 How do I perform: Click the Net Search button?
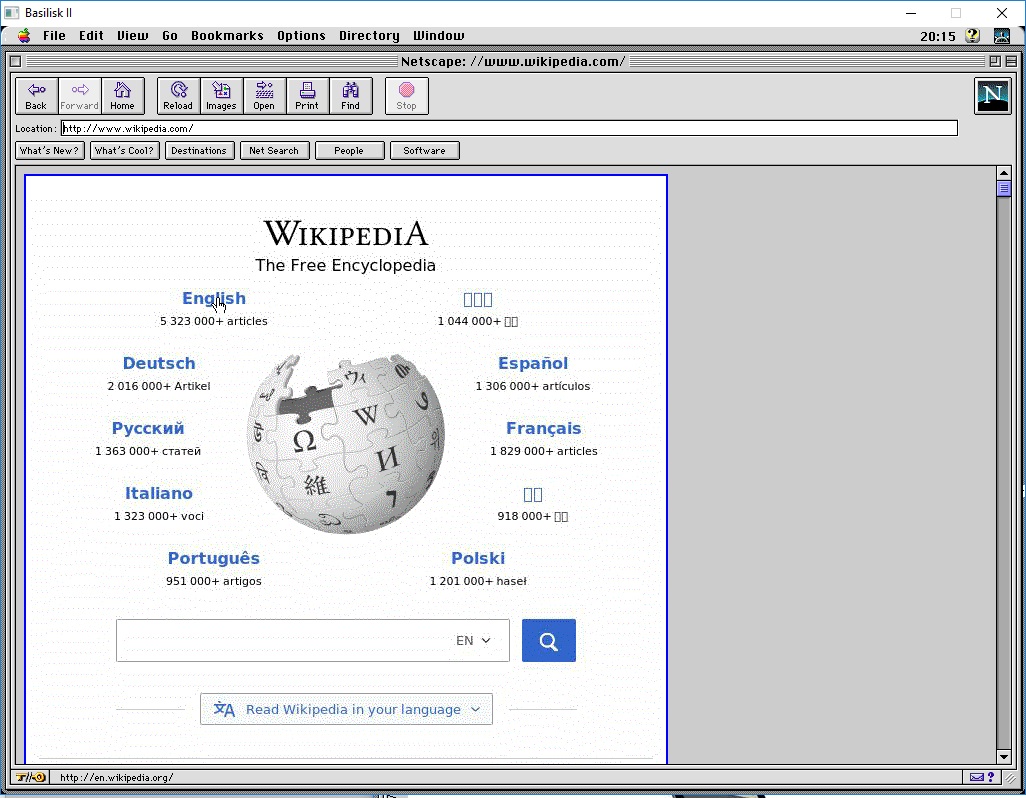click(x=274, y=150)
